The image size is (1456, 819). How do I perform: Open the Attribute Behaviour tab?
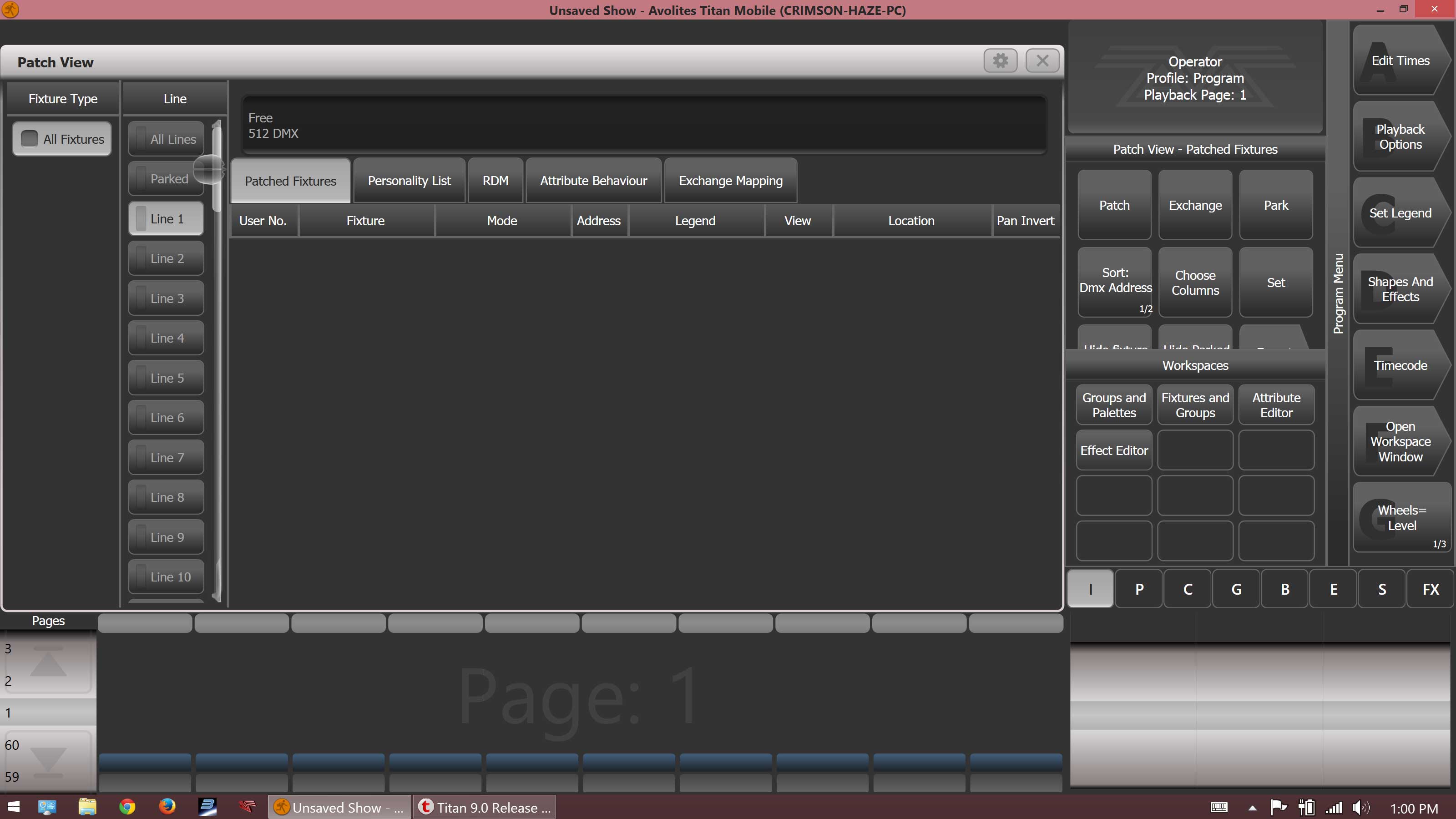[593, 181]
